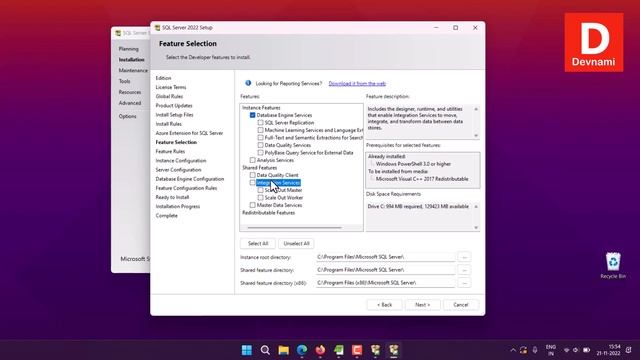
Task: Show hidden system tray icons
Action: [x=513, y=350]
